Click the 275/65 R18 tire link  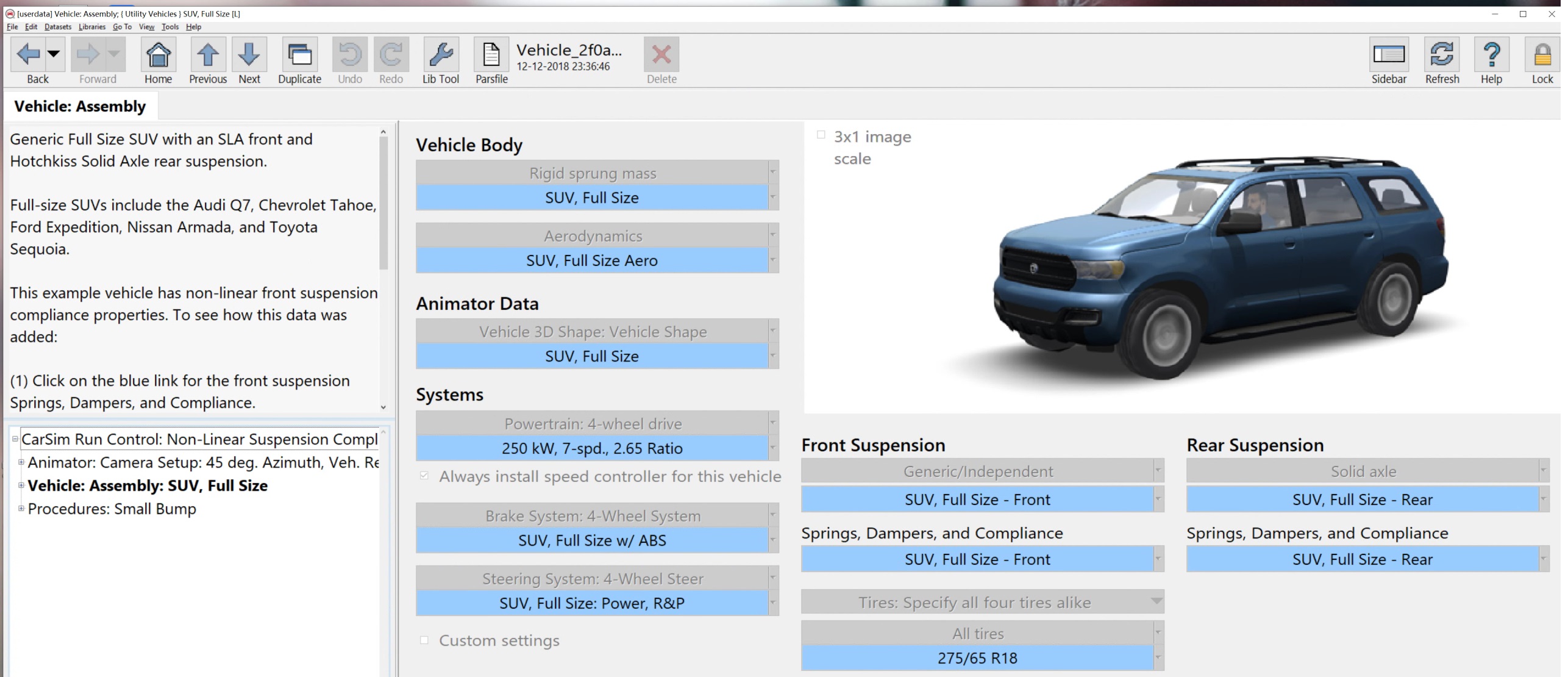tap(977, 658)
